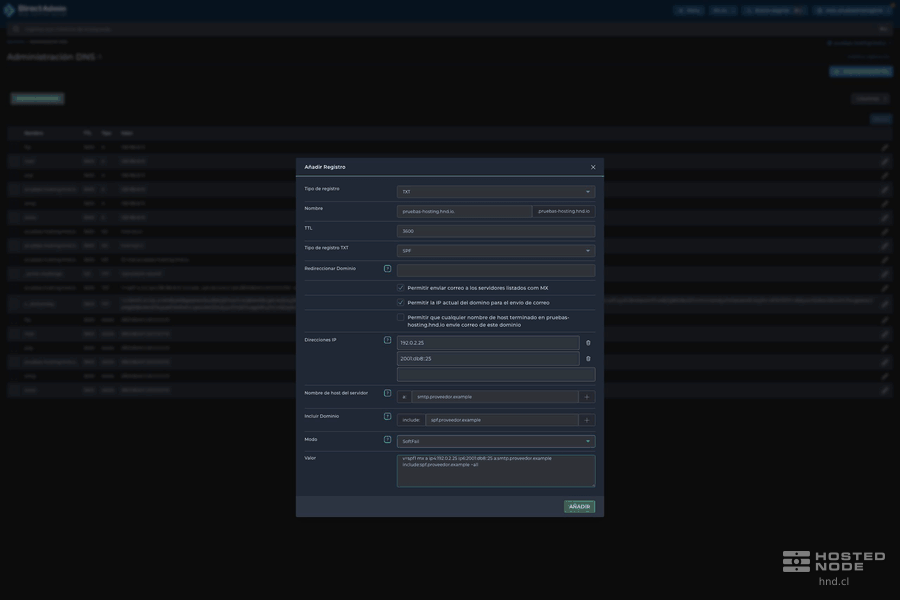Add another server hostname with plus
Viewport: 900px width, 600px height.
[587, 397]
